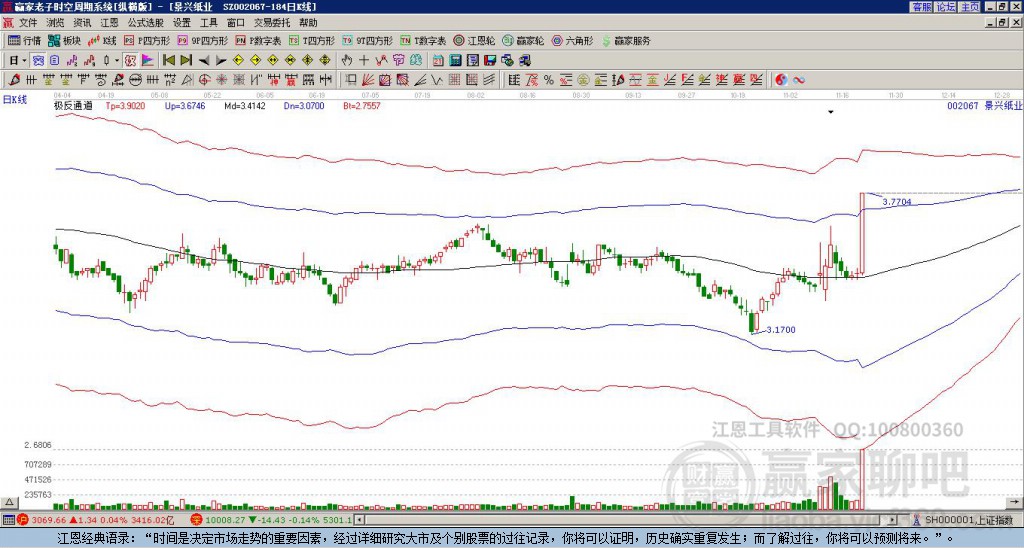Open the calendar icon

pyautogui.click(x=438, y=61)
